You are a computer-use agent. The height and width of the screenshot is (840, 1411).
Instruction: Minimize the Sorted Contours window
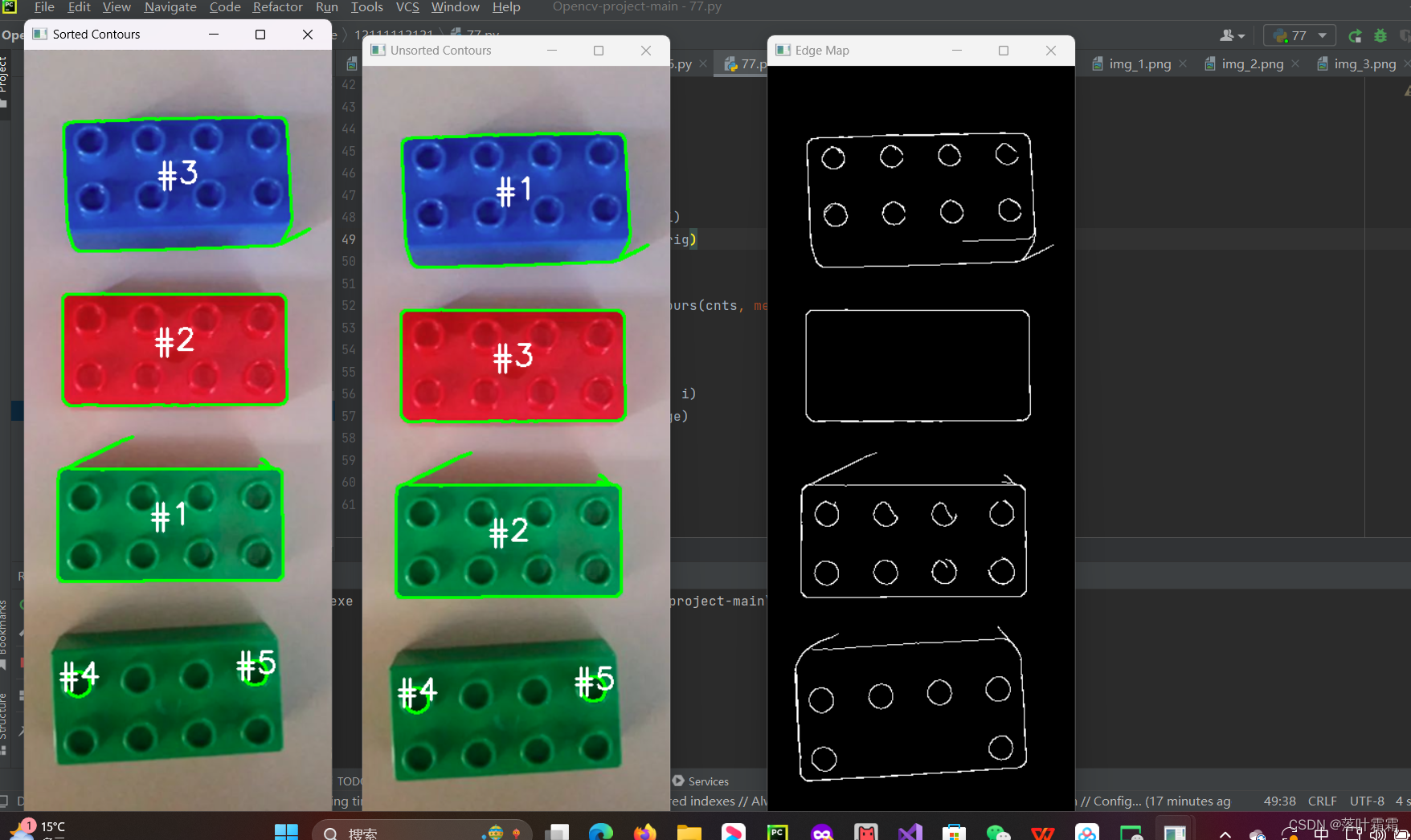[214, 34]
